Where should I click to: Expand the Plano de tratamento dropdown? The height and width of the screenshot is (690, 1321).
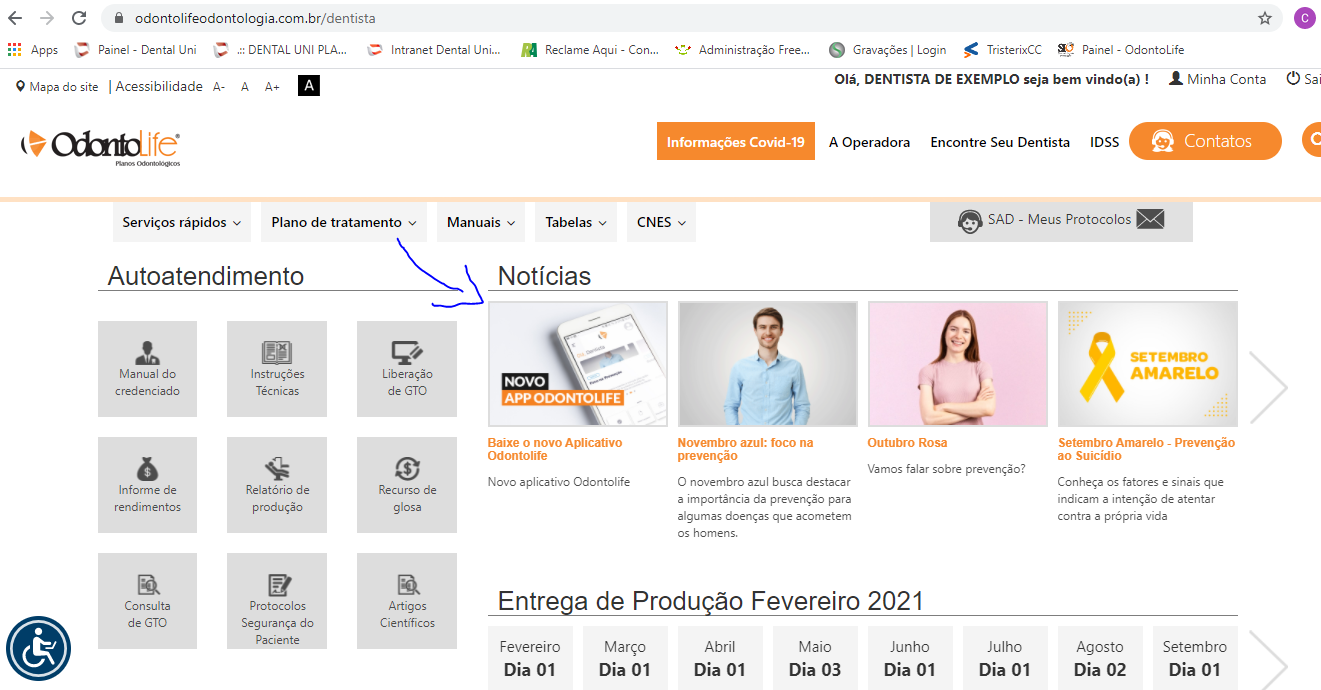(x=343, y=223)
